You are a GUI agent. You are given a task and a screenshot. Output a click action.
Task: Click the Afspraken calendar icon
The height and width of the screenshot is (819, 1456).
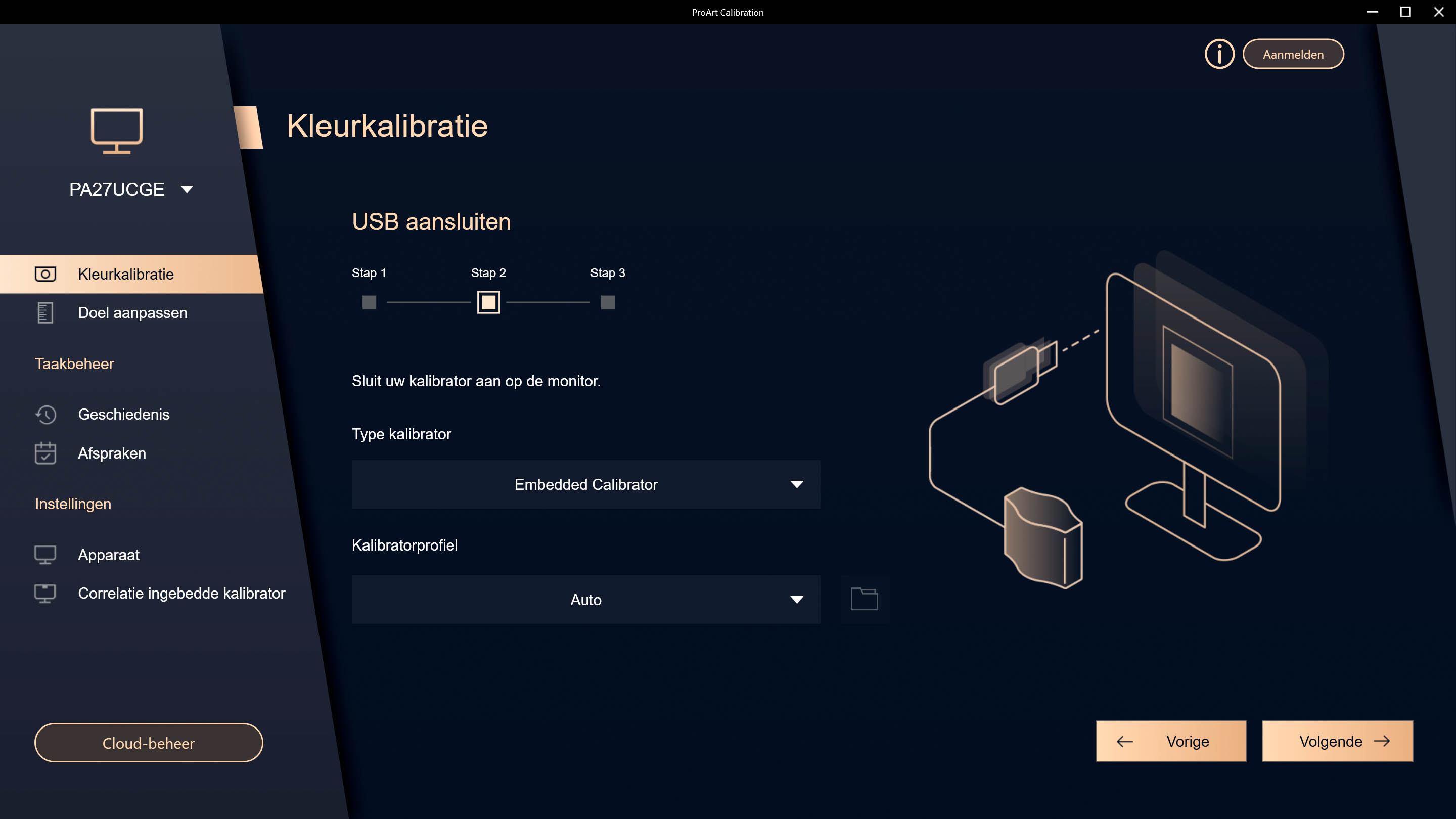tap(45, 453)
